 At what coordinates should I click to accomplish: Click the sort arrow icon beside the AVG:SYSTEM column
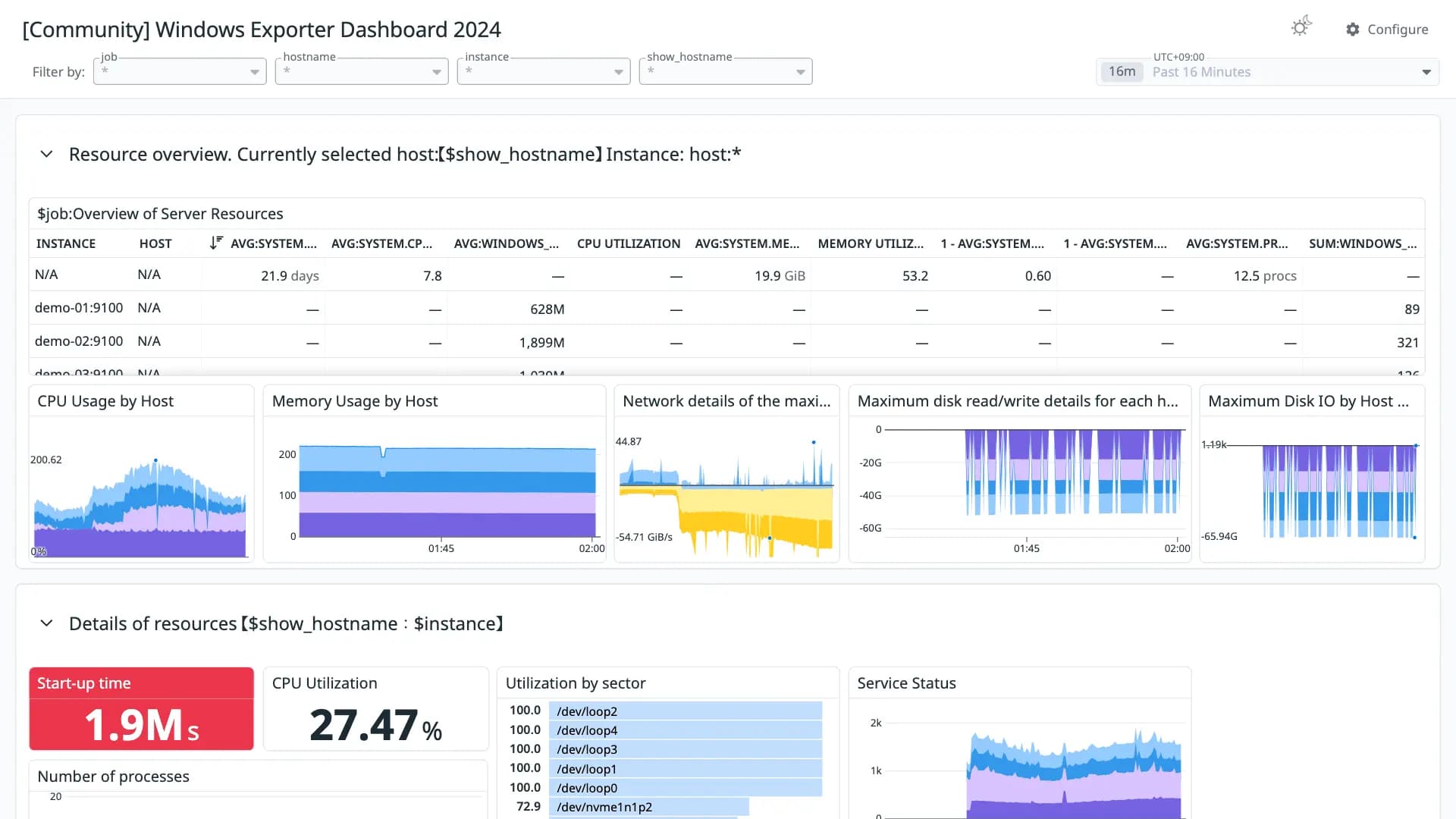point(216,243)
